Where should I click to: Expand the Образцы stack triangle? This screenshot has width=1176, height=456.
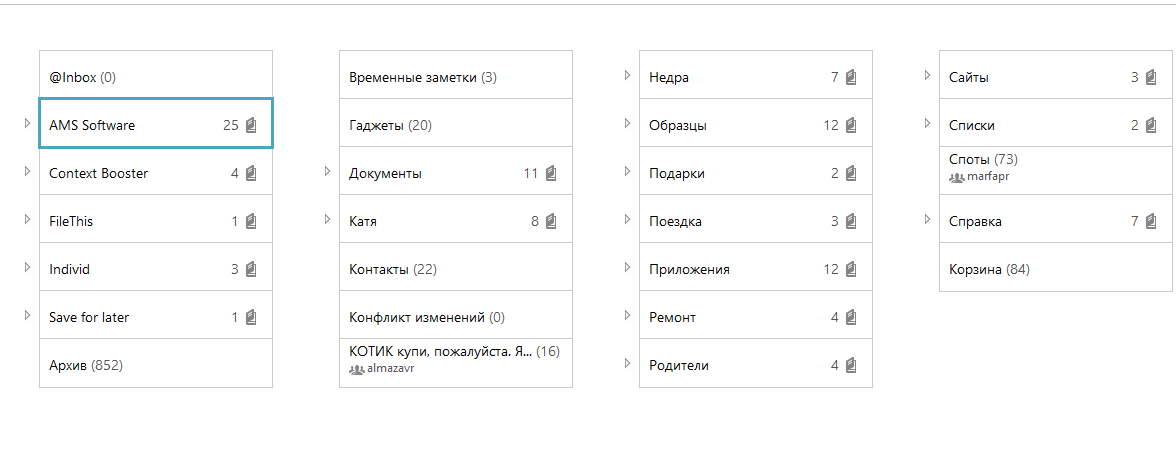628,124
